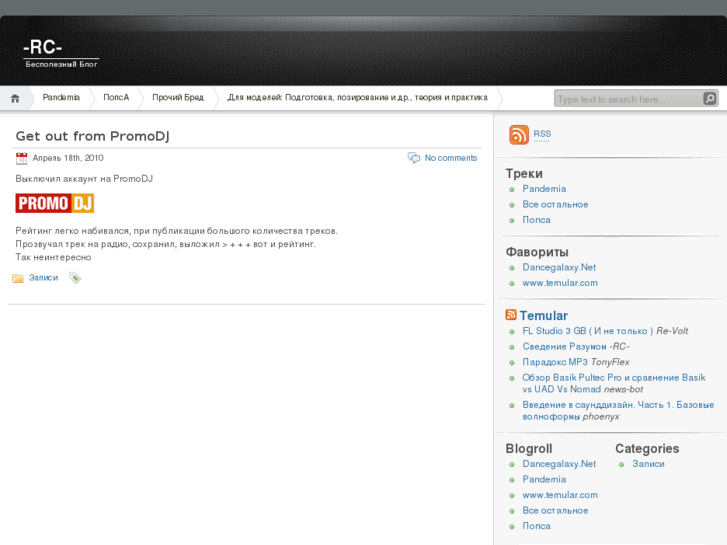Open the Записи category link under the post
Viewport: 727px width, 545px height.
pos(44,277)
